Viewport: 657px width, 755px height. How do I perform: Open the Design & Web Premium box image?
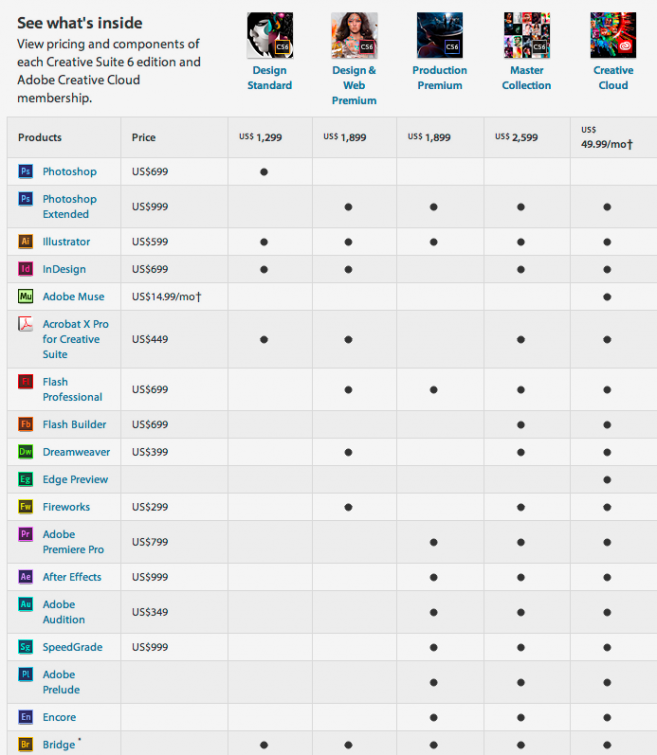[354, 35]
